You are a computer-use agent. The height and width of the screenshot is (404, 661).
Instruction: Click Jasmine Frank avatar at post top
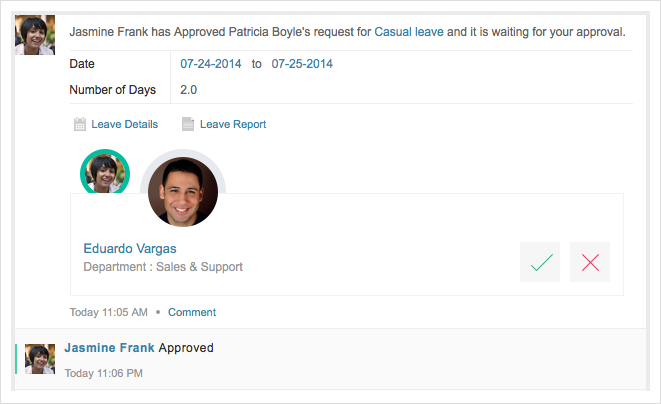pos(35,37)
